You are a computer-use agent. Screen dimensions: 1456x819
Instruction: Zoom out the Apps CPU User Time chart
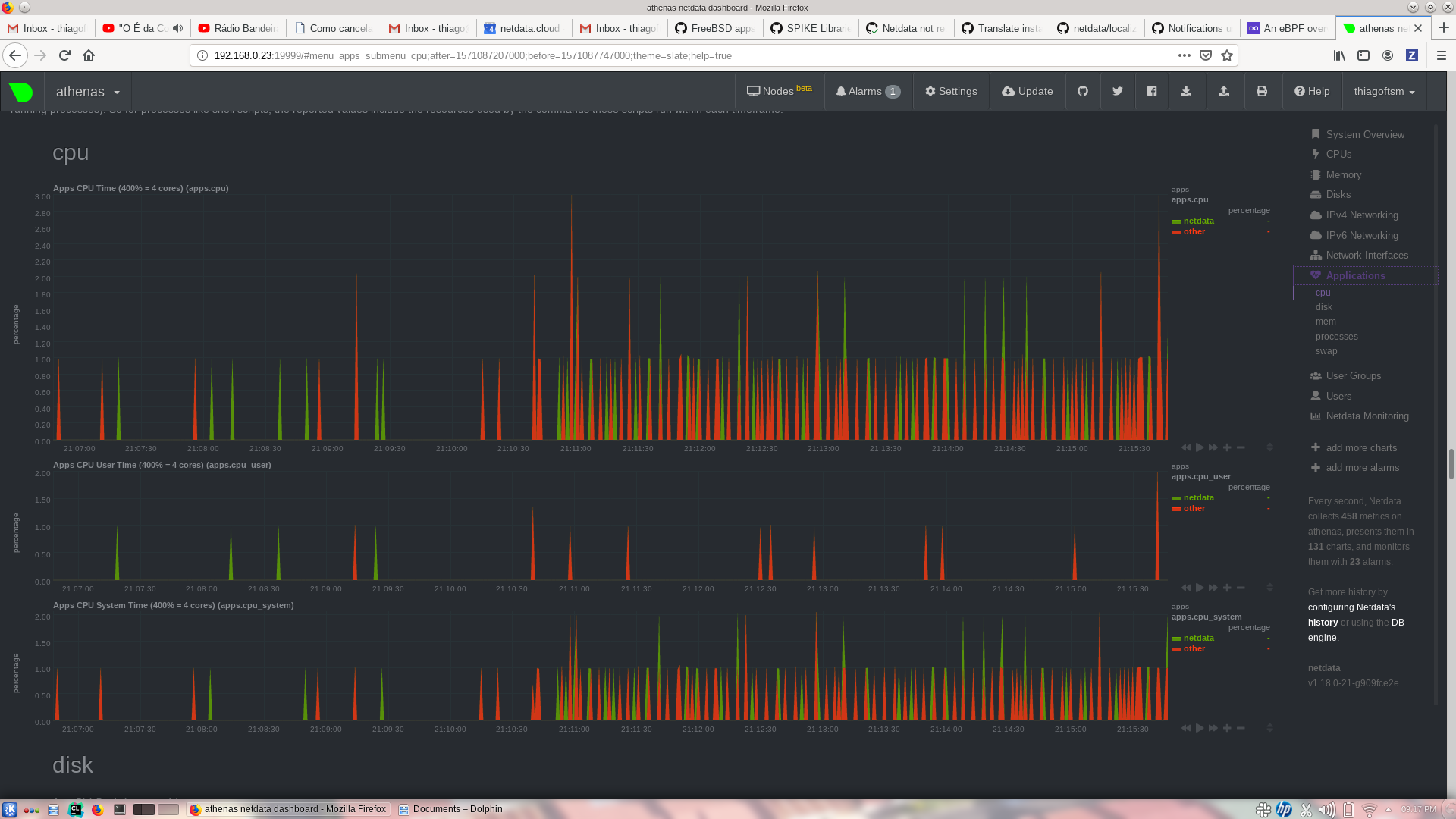click(1241, 588)
